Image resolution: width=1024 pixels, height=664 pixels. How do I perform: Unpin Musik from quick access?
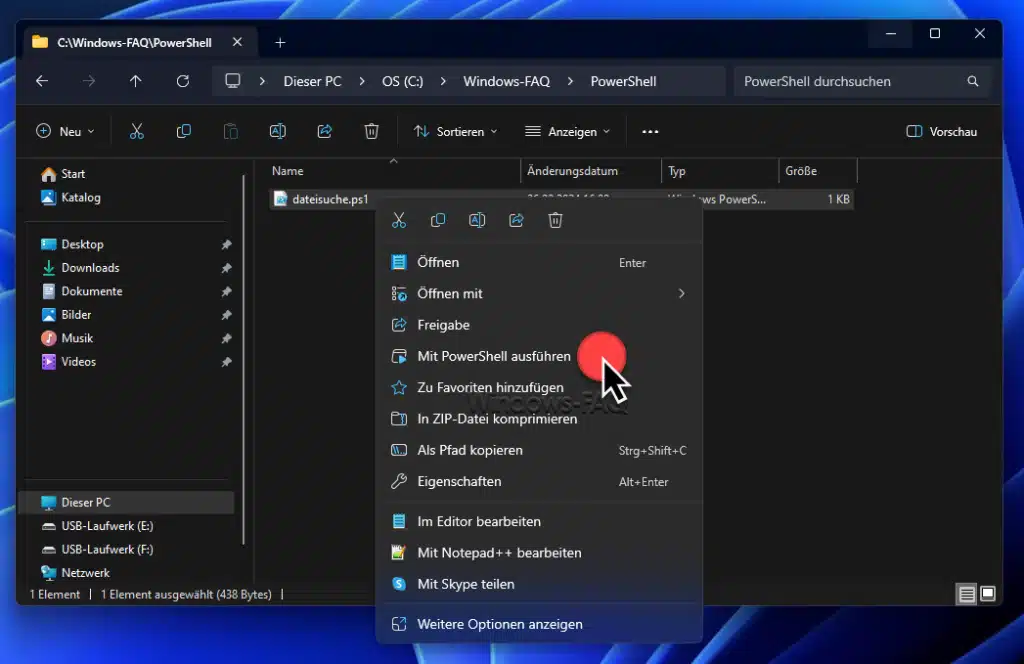pyautogui.click(x=226, y=338)
